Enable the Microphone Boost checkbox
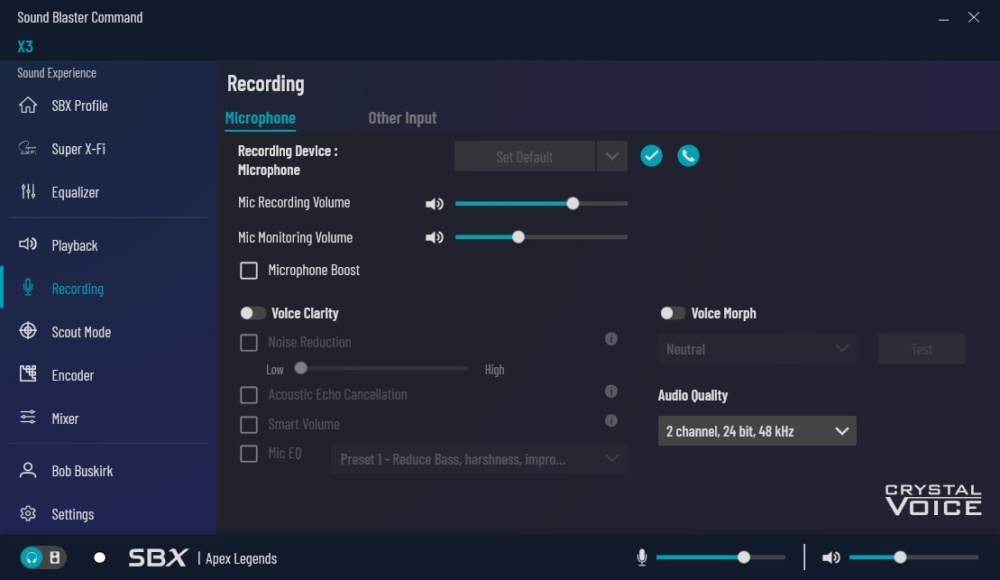This screenshot has width=1000, height=580. click(249, 271)
